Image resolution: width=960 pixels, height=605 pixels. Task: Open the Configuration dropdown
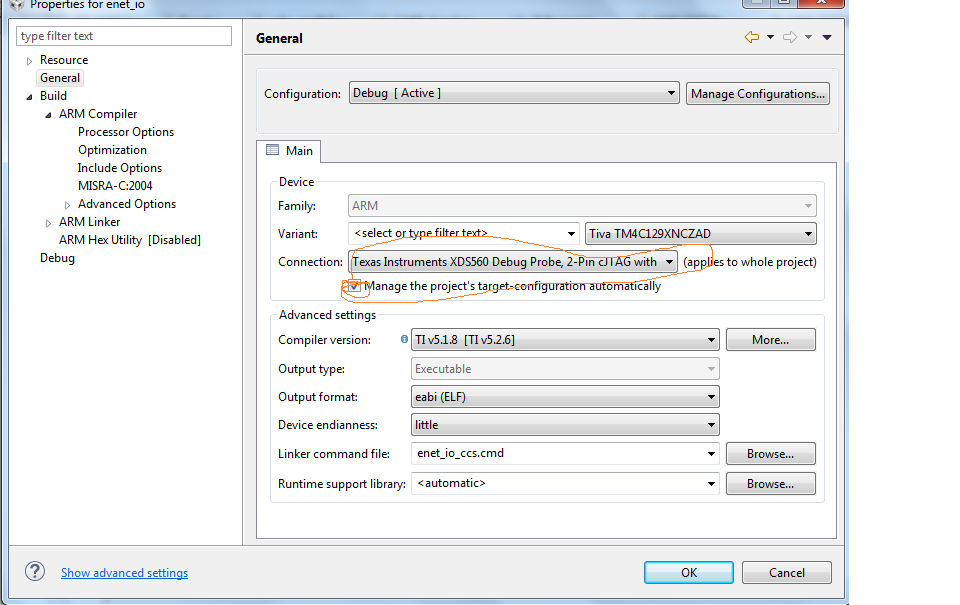tap(514, 93)
